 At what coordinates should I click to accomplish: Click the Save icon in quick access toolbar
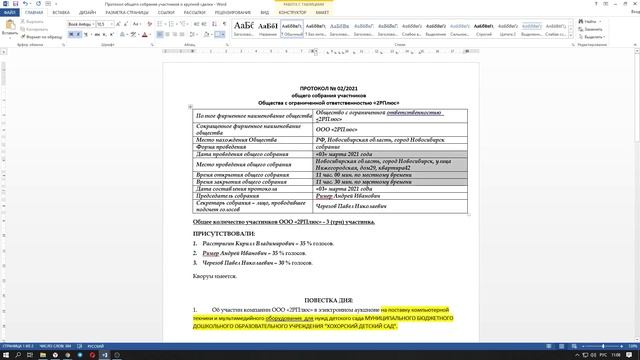tap(16, 4)
